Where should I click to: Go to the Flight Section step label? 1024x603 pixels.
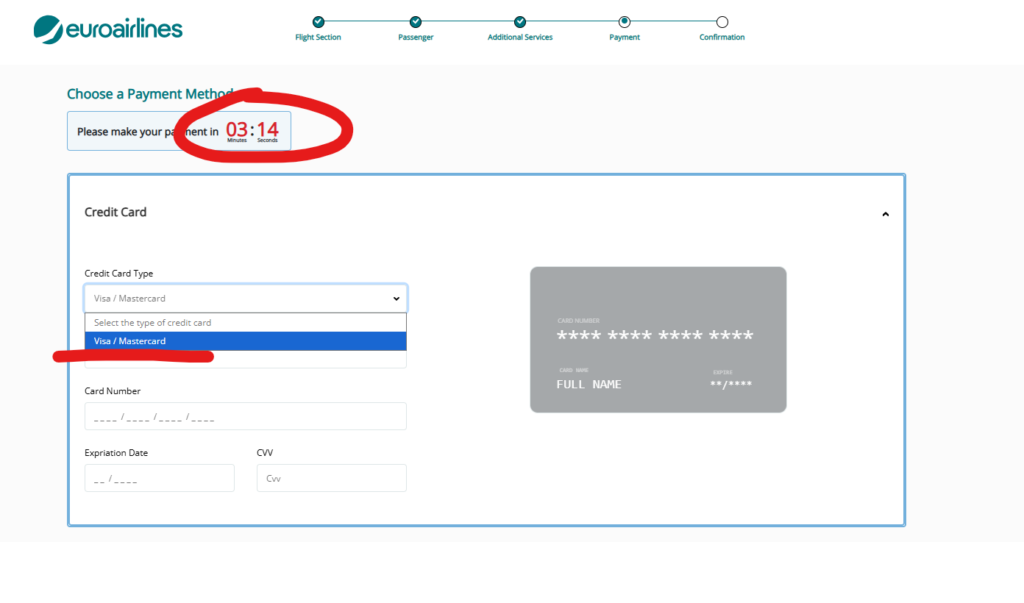318,38
